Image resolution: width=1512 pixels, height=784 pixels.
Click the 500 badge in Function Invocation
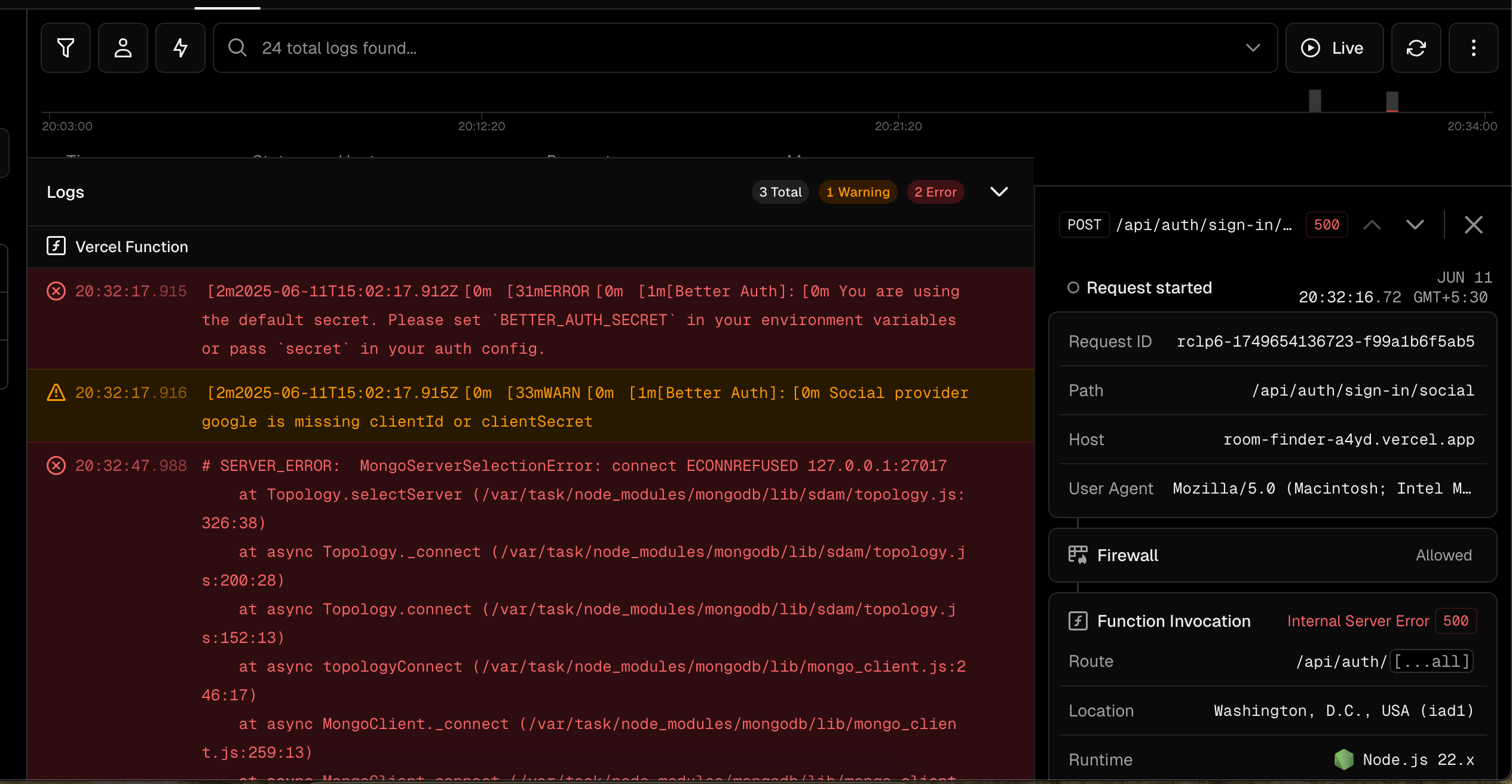pyautogui.click(x=1456, y=621)
